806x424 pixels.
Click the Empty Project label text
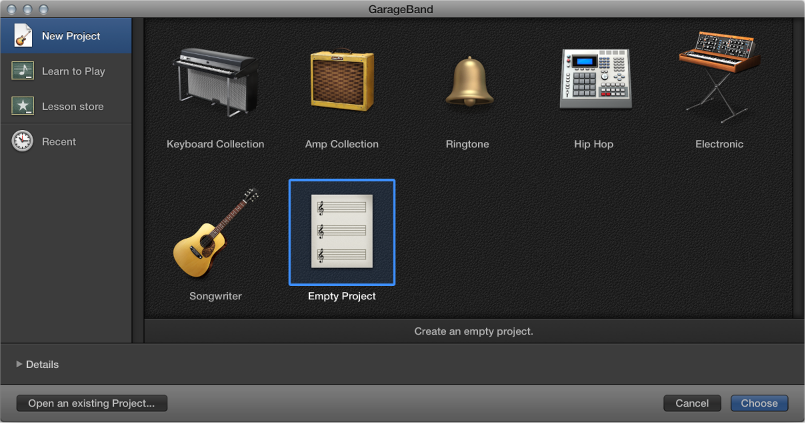point(342,296)
